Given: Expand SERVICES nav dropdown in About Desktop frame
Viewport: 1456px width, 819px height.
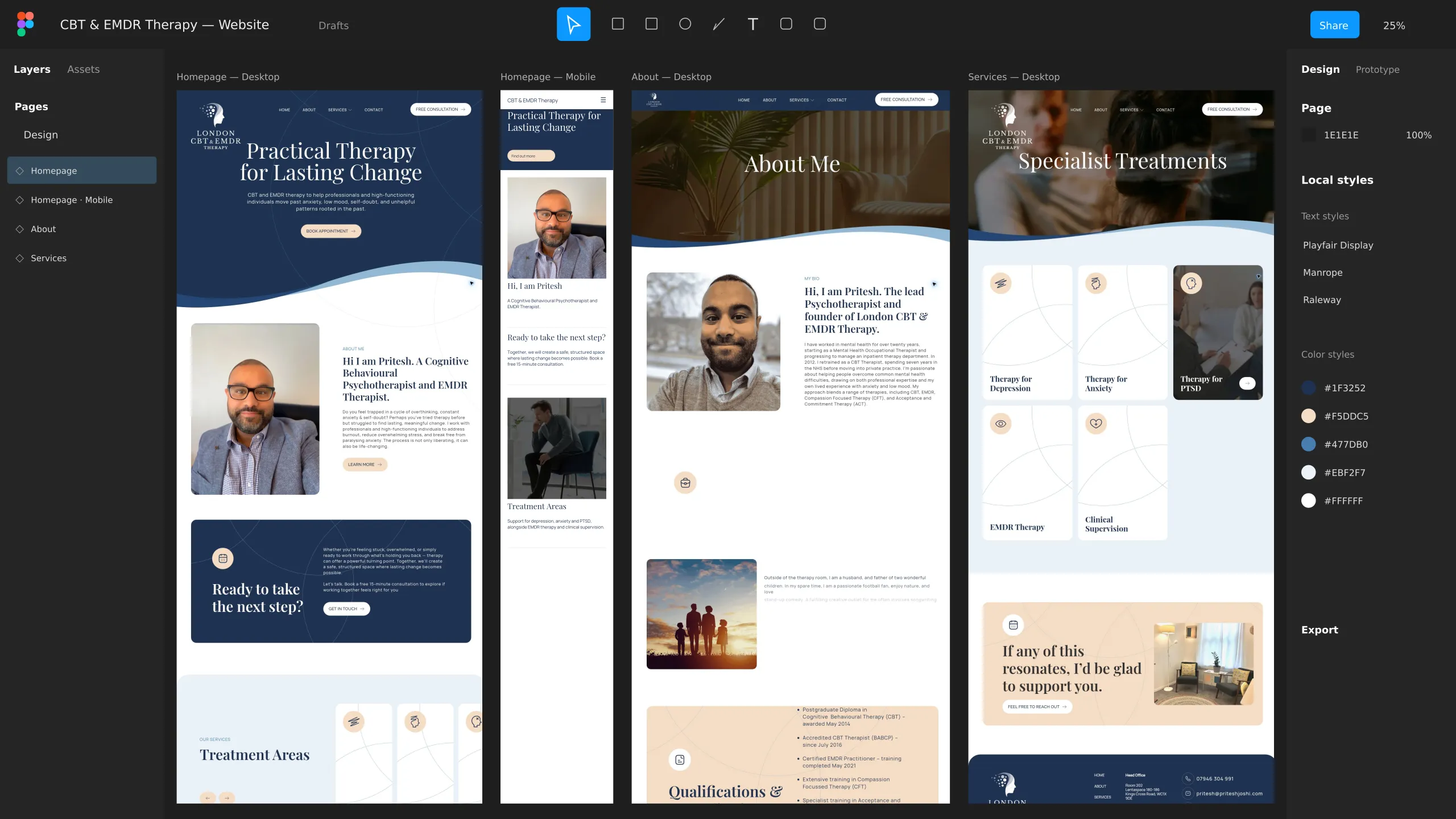Looking at the screenshot, I should click(x=801, y=100).
